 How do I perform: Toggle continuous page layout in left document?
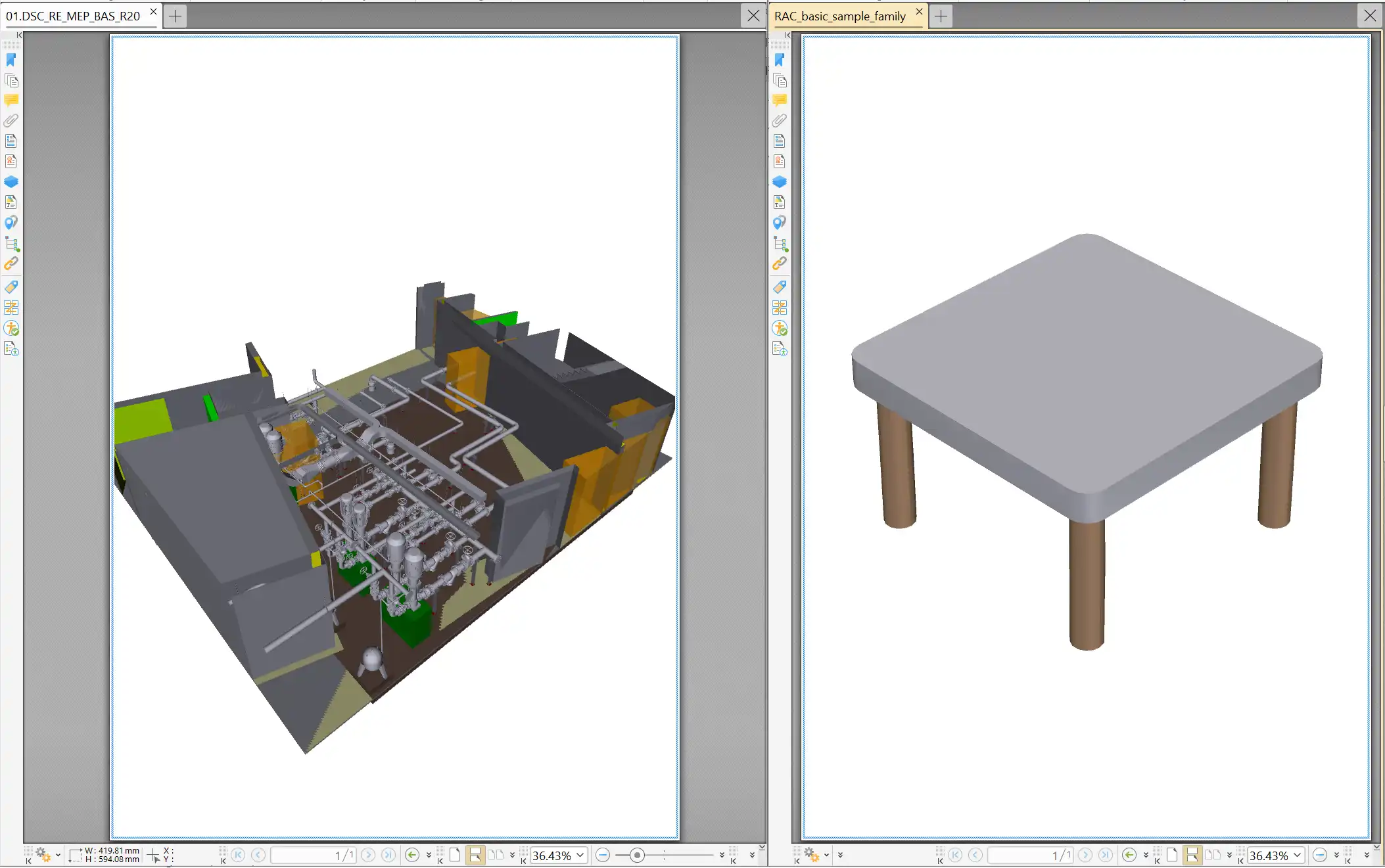click(x=475, y=855)
